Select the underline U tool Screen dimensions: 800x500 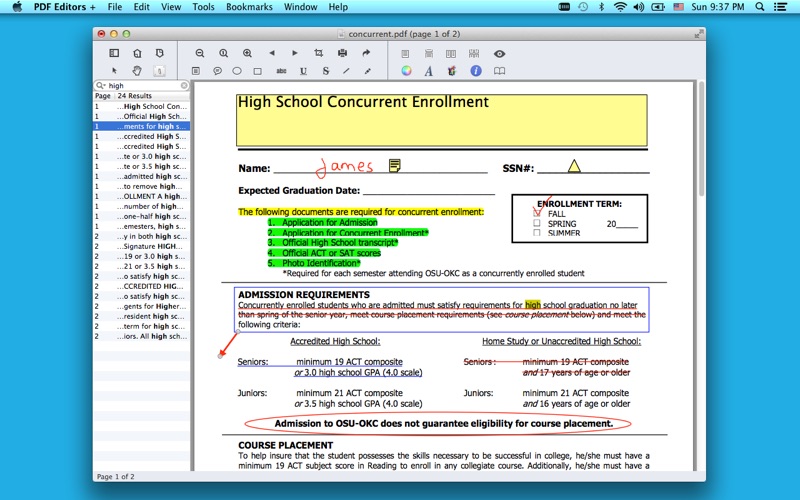pyautogui.click(x=304, y=71)
